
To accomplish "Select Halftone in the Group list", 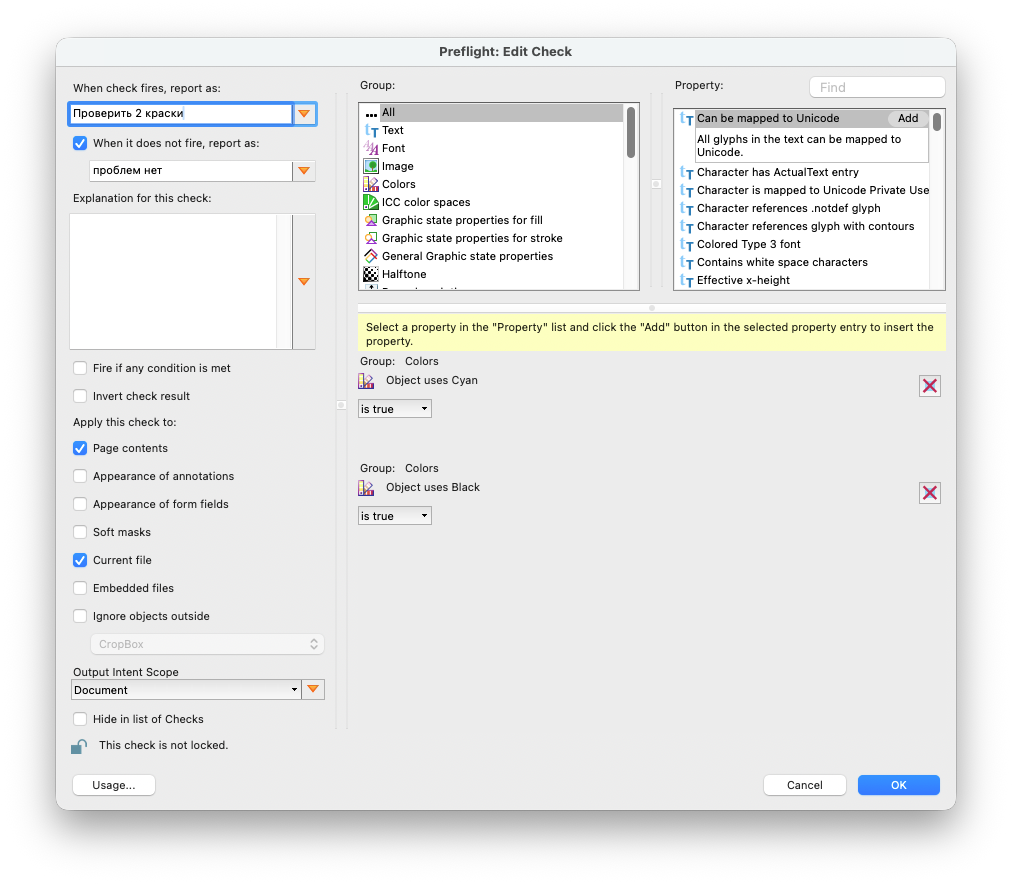I will coord(492,274).
